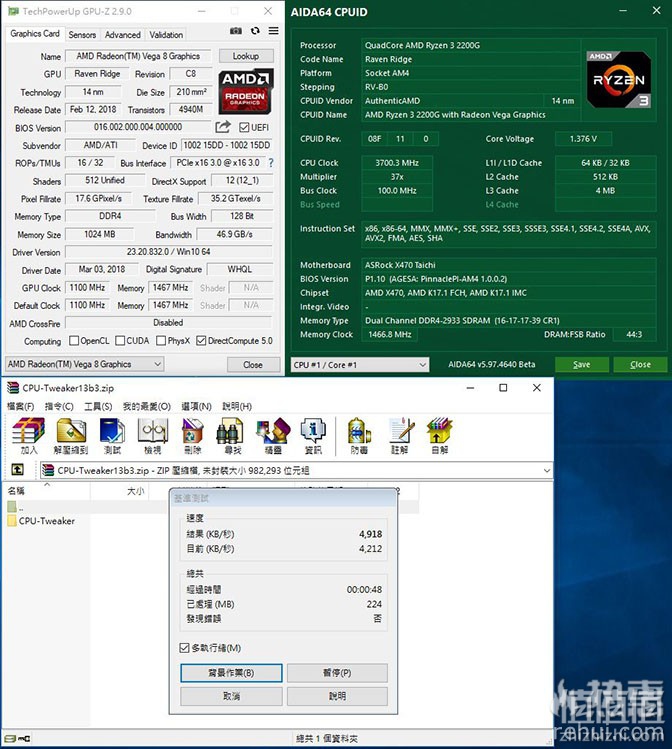This screenshot has height=749, width=672.
Task: Click the WinRAR SFX self-extract icon
Action: [x=439, y=435]
